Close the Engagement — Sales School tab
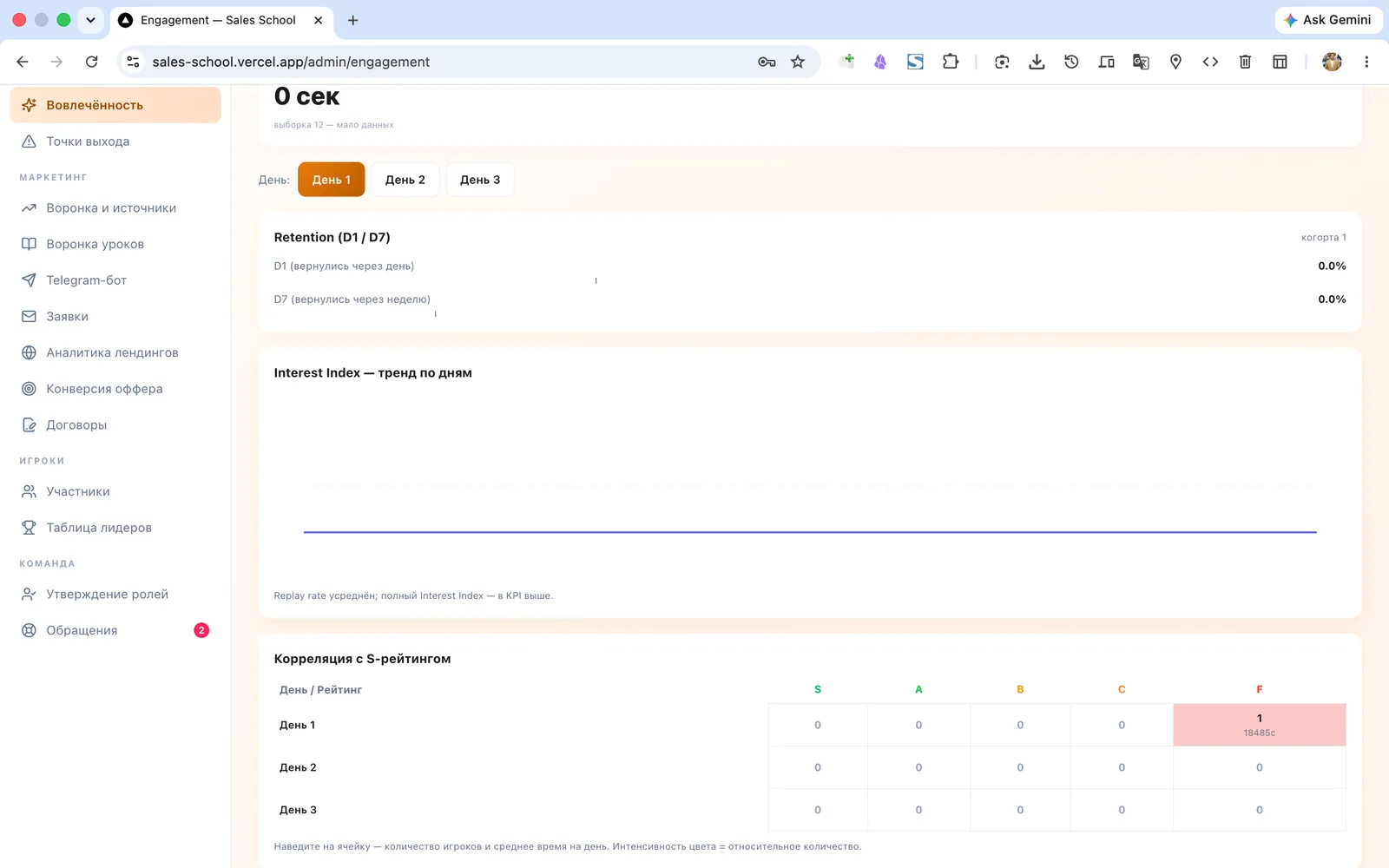The image size is (1389, 868). pos(319,20)
